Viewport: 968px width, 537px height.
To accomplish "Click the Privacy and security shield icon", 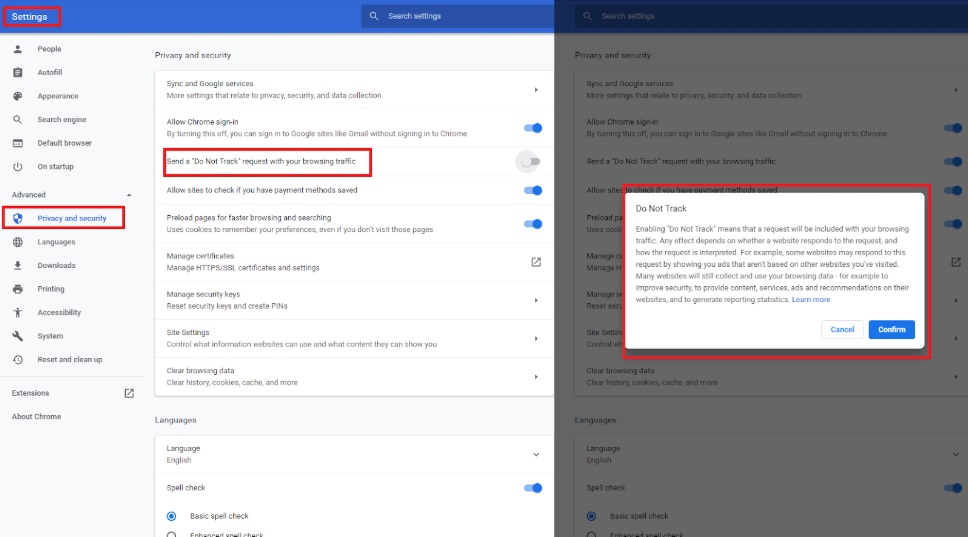I will point(18,218).
